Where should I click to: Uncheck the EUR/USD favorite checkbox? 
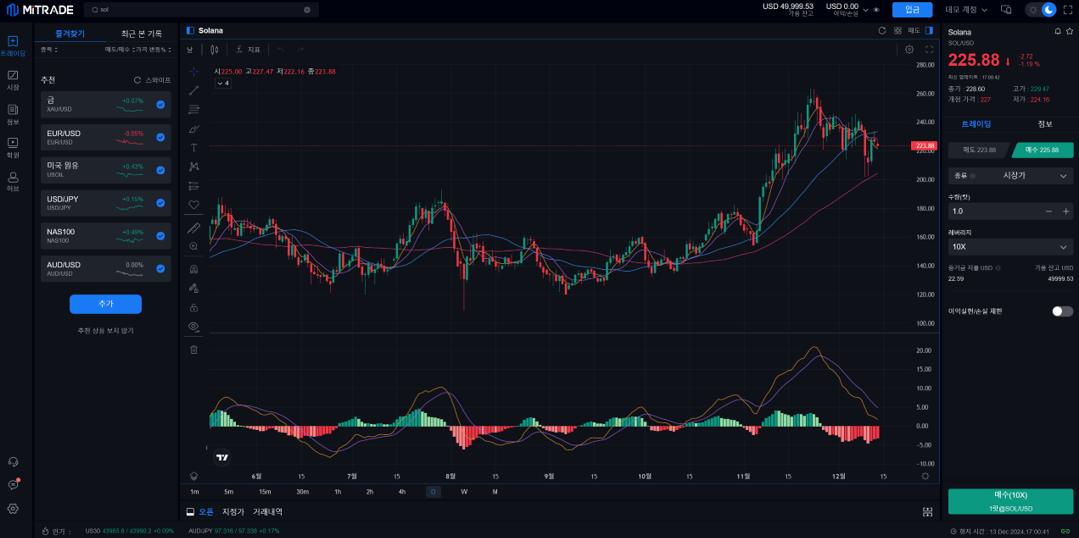(160, 137)
